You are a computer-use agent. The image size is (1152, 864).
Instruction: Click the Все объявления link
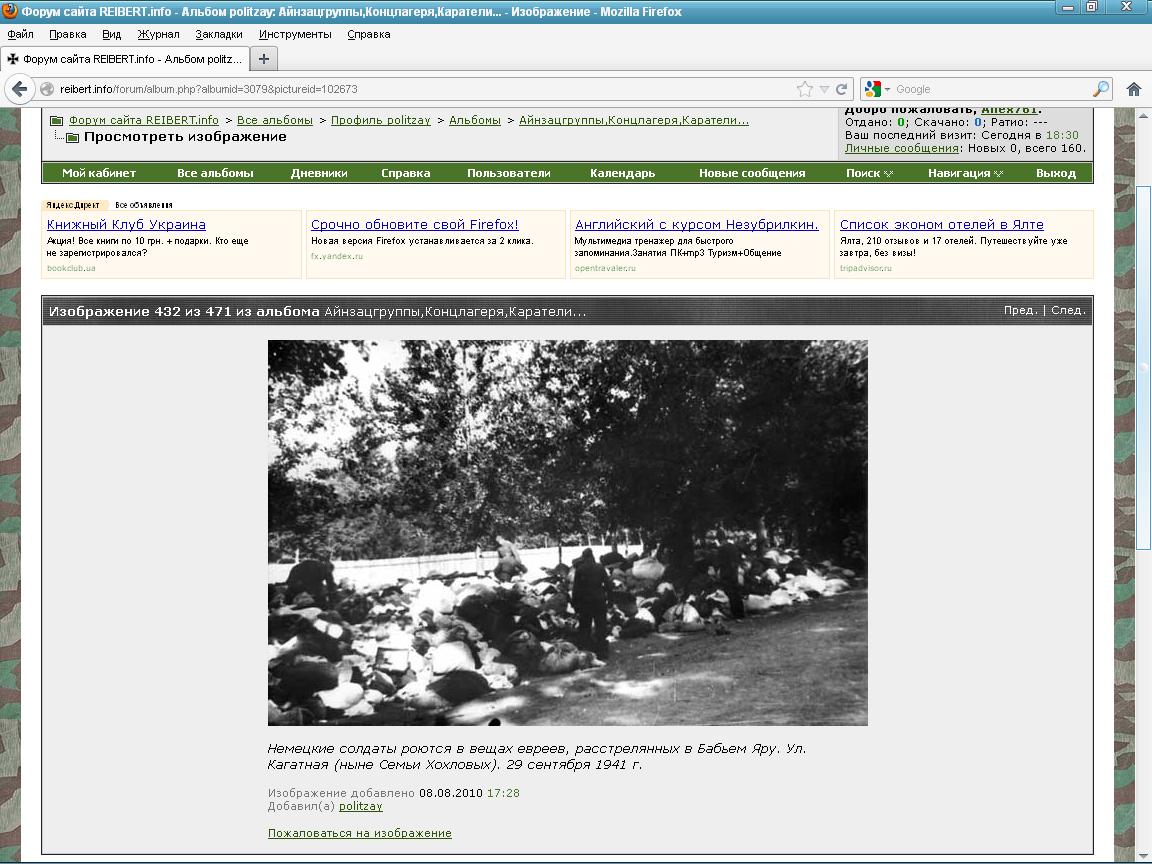click(143, 205)
